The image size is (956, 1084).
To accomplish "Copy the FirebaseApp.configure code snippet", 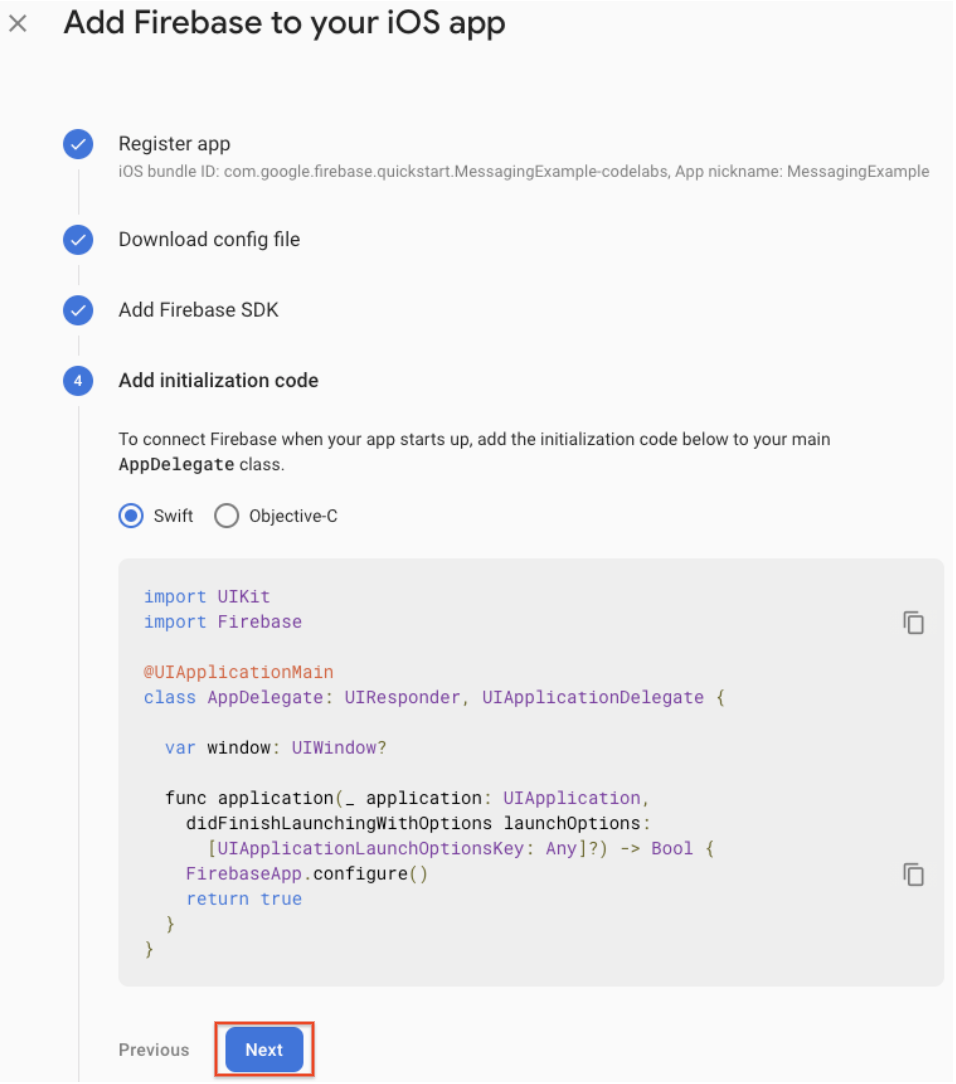I will [913, 874].
